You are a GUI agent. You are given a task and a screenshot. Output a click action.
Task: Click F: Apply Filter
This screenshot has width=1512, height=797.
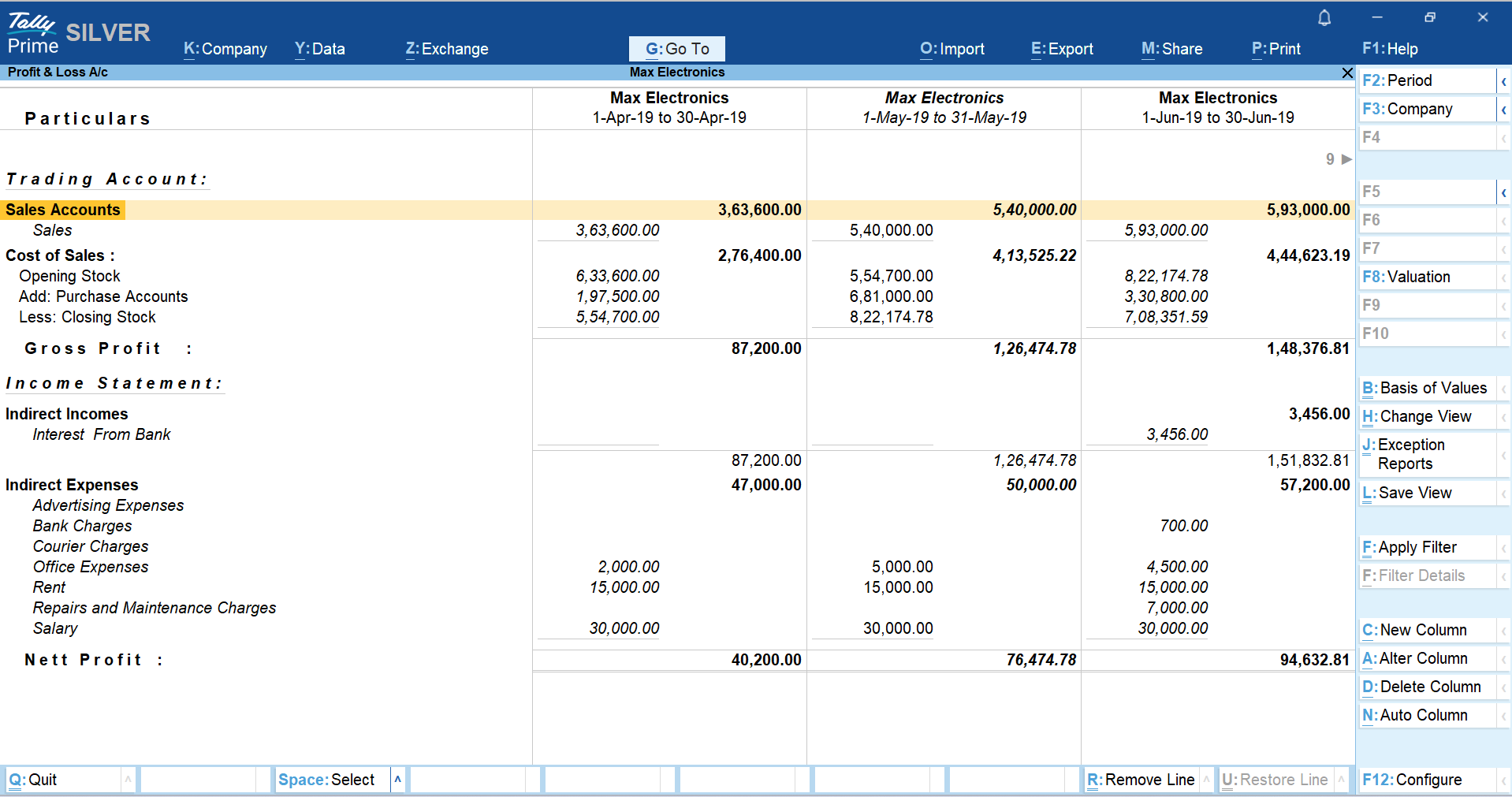click(1428, 548)
